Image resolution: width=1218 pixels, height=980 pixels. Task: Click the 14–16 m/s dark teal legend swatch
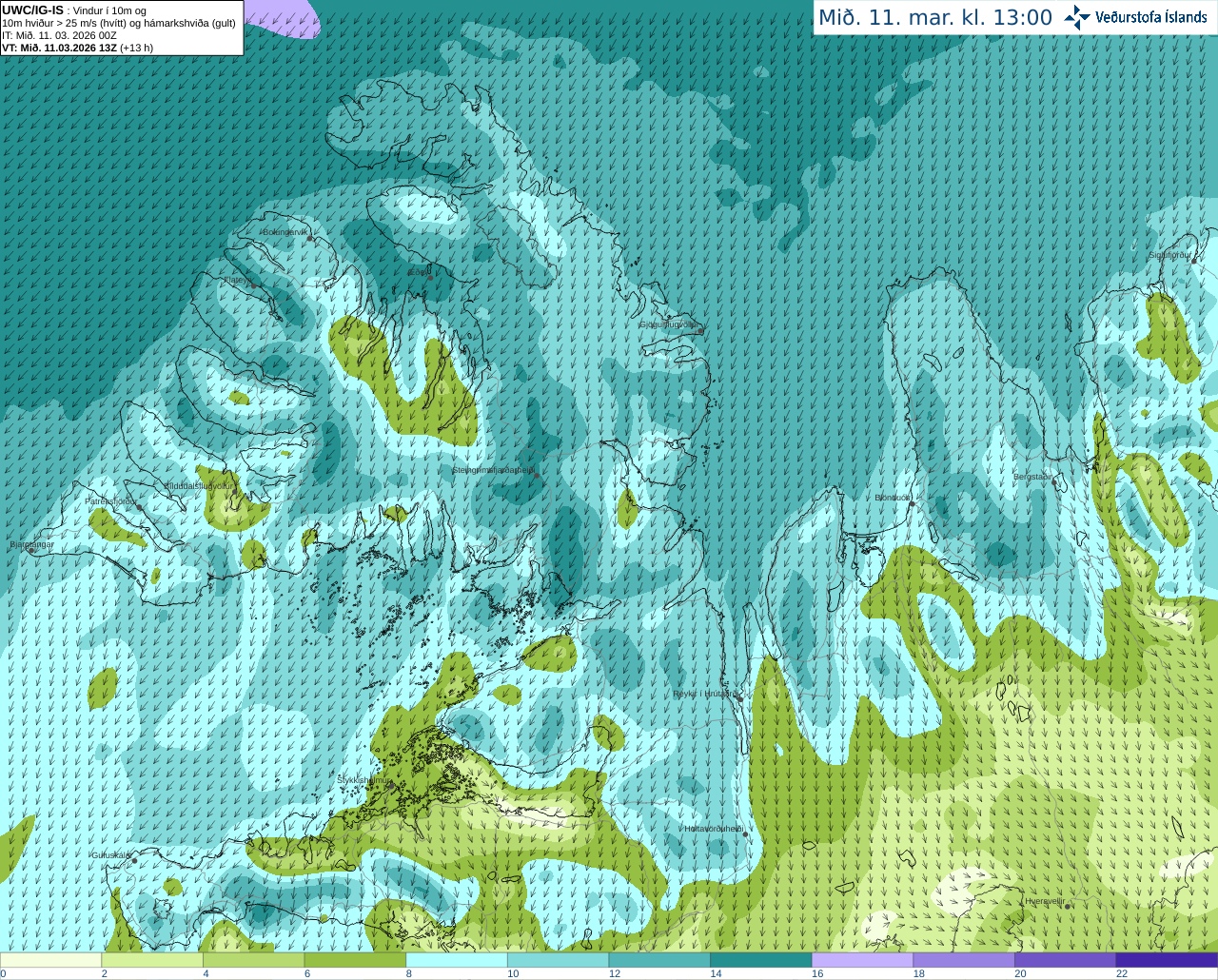point(761,960)
